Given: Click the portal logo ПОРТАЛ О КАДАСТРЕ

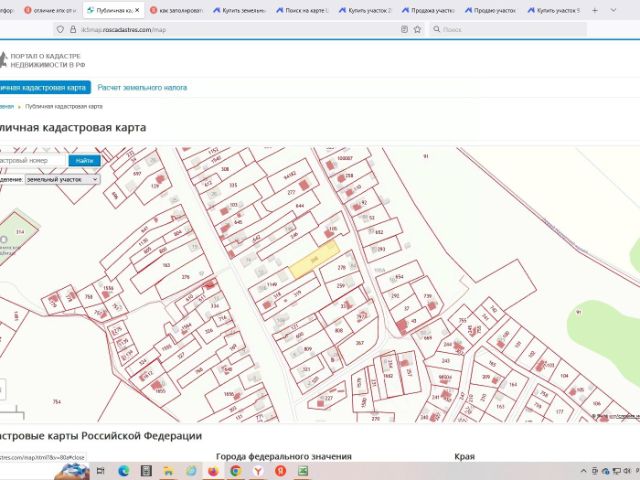Looking at the screenshot, I should click(43, 60).
